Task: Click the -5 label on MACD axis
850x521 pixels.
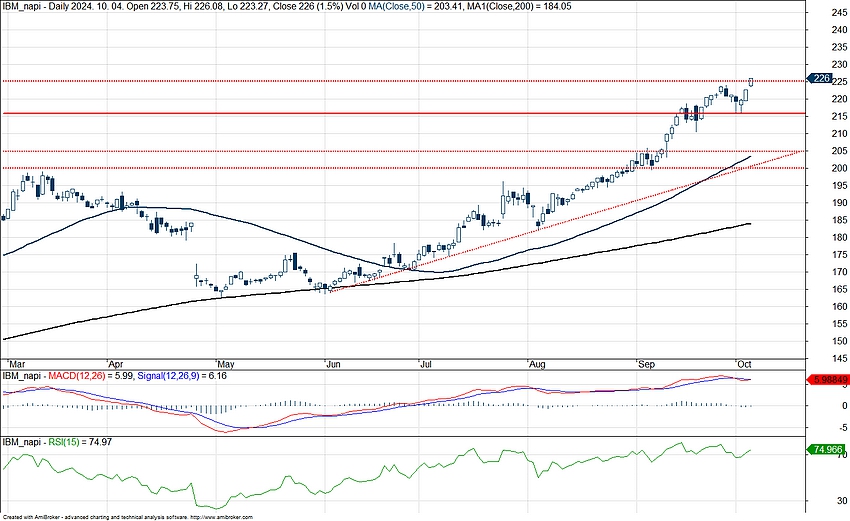Action: pos(843,428)
